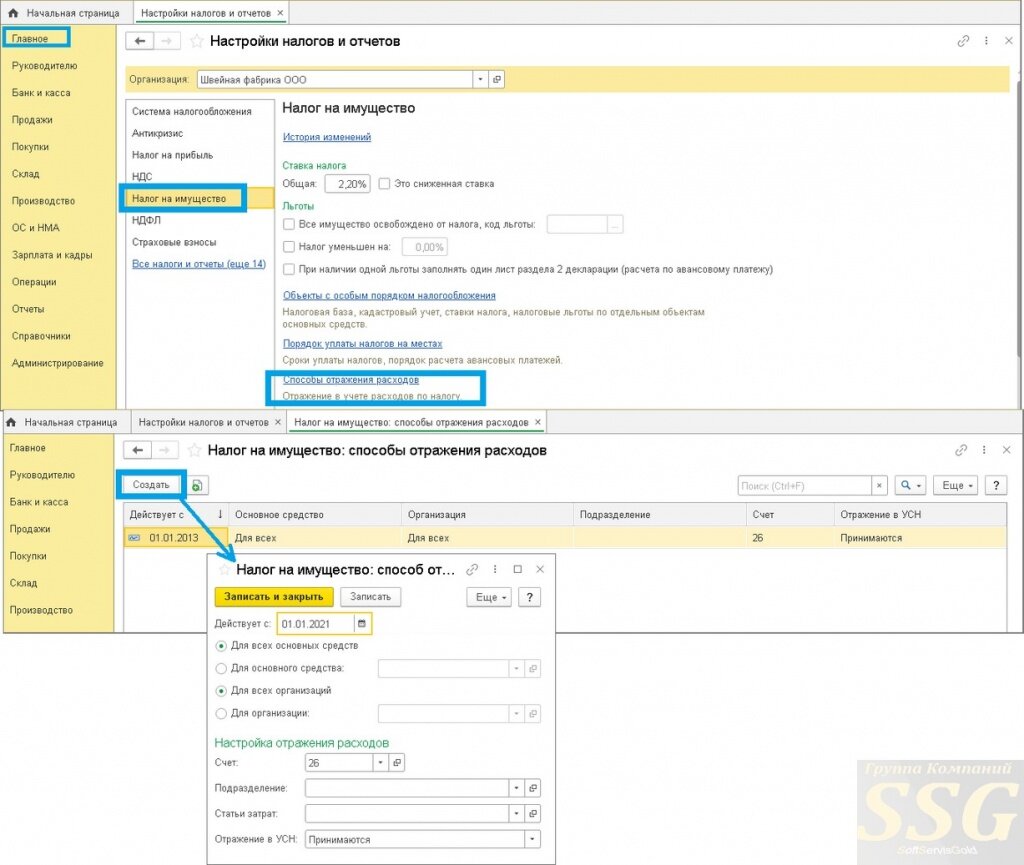The width and height of the screenshot is (1024, 865).
Task: Open the three-dot menu in the dialog title bar
Action: pyautogui.click(x=495, y=569)
